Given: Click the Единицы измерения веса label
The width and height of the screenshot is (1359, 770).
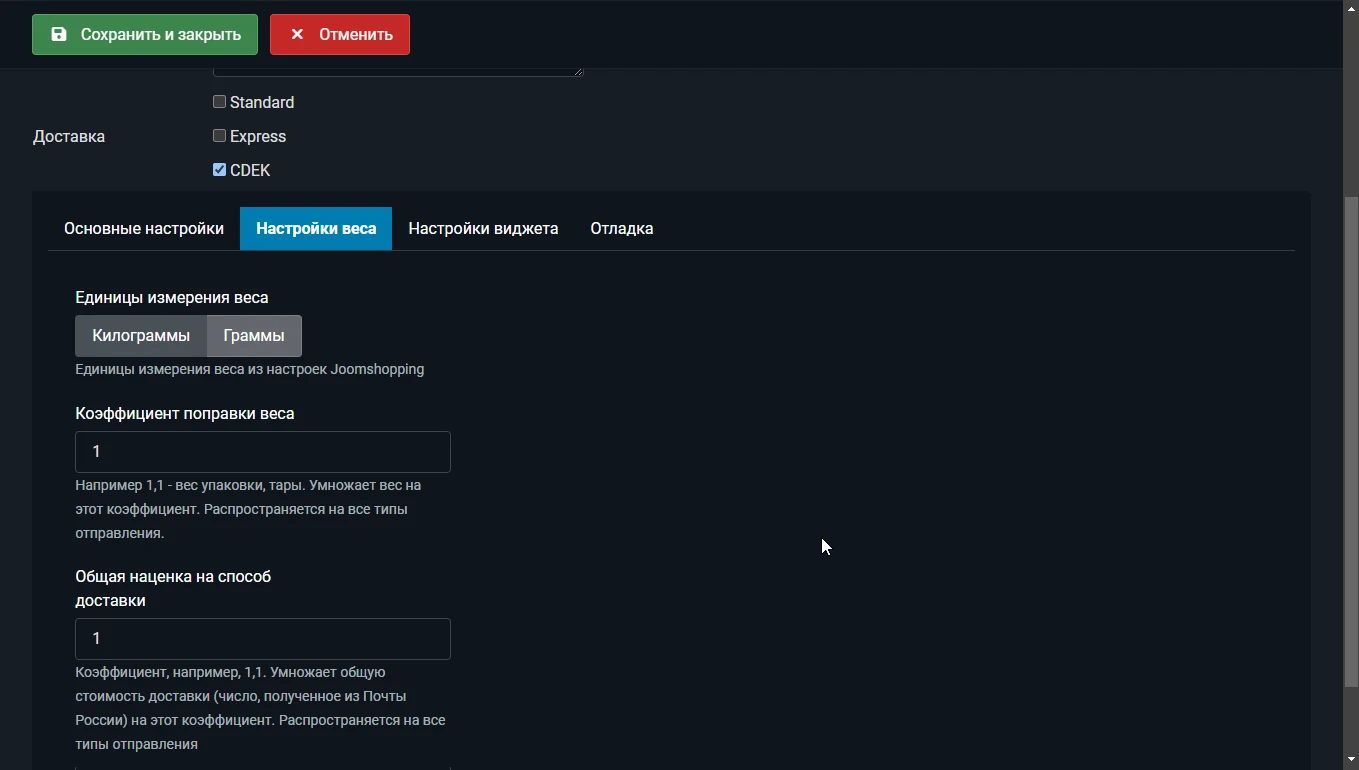Looking at the screenshot, I should pyautogui.click(x=172, y=298).
